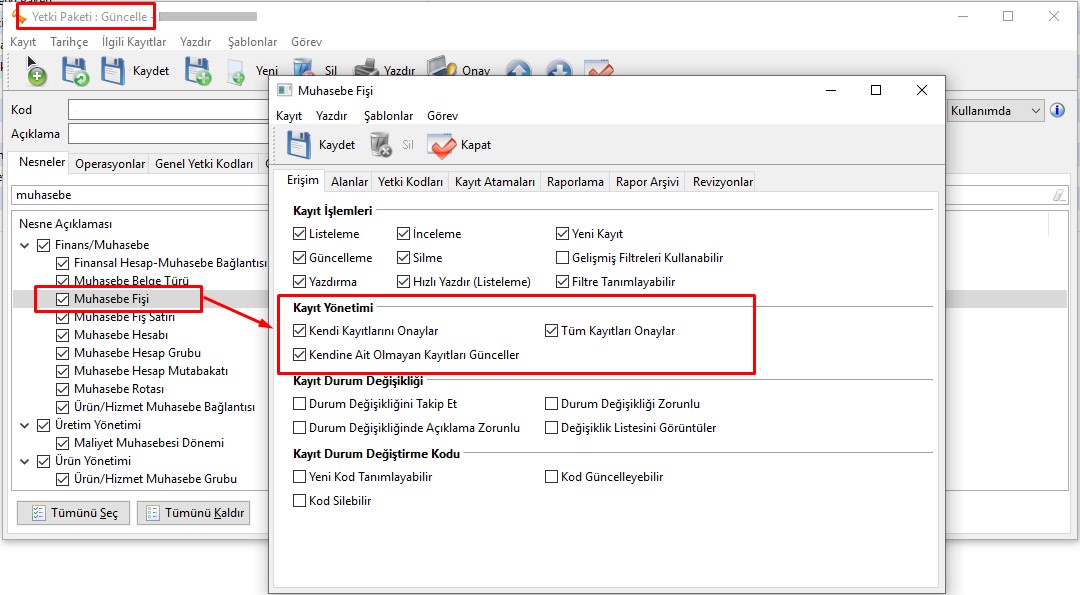1080x595 pixels.
Task: Click the blue info icon beside Kullanımda
Action: click(x=1057, y=111)
